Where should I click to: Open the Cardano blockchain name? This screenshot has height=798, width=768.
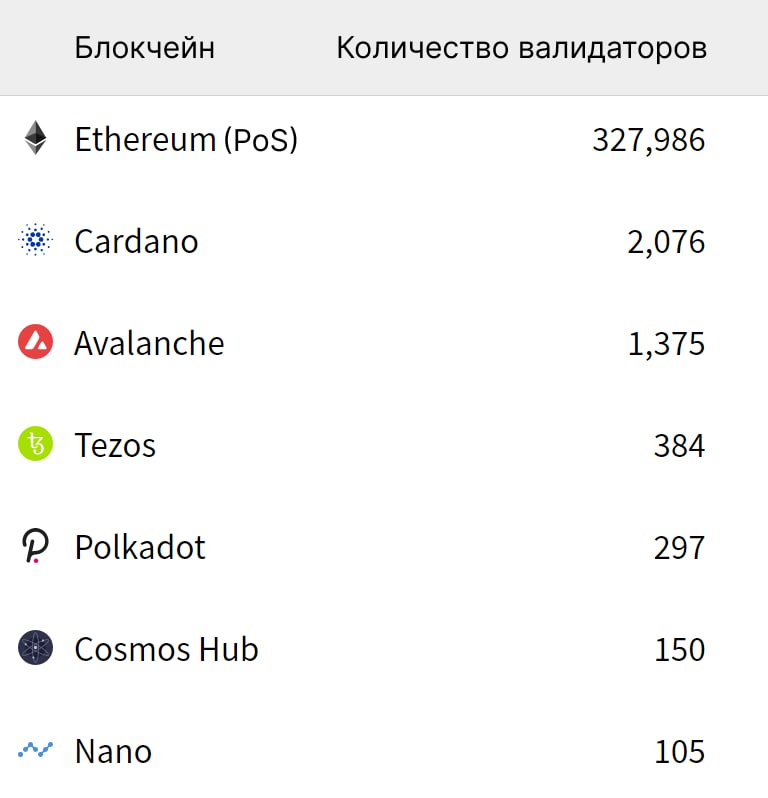(x=136, y=241)
